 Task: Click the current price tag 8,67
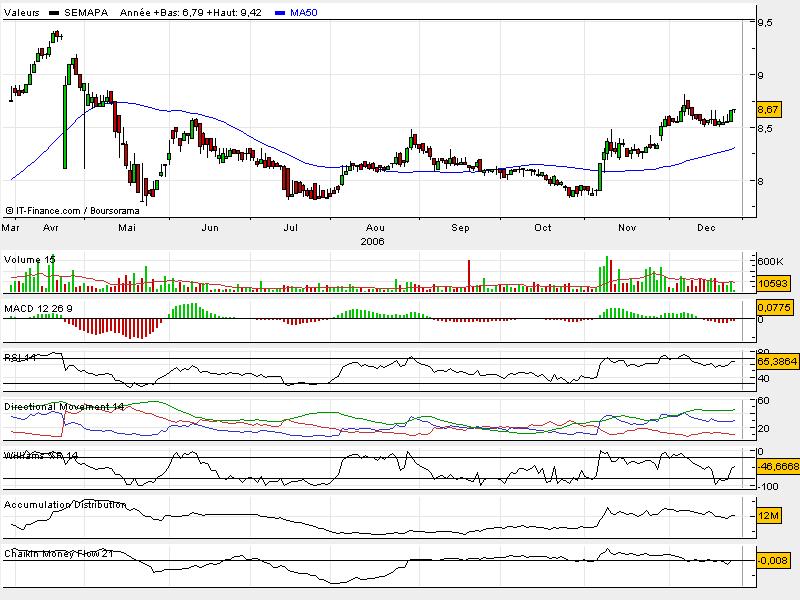[768, 110]
